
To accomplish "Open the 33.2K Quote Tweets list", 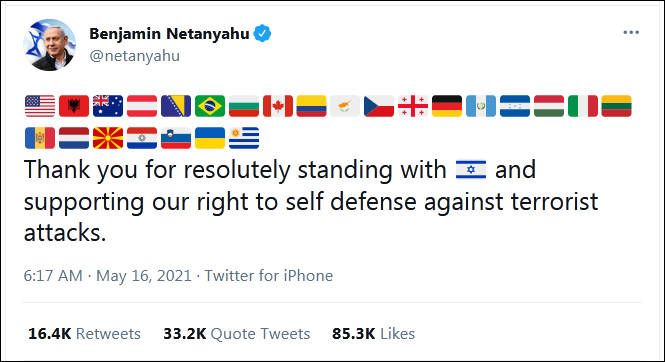I will point(237,334).
